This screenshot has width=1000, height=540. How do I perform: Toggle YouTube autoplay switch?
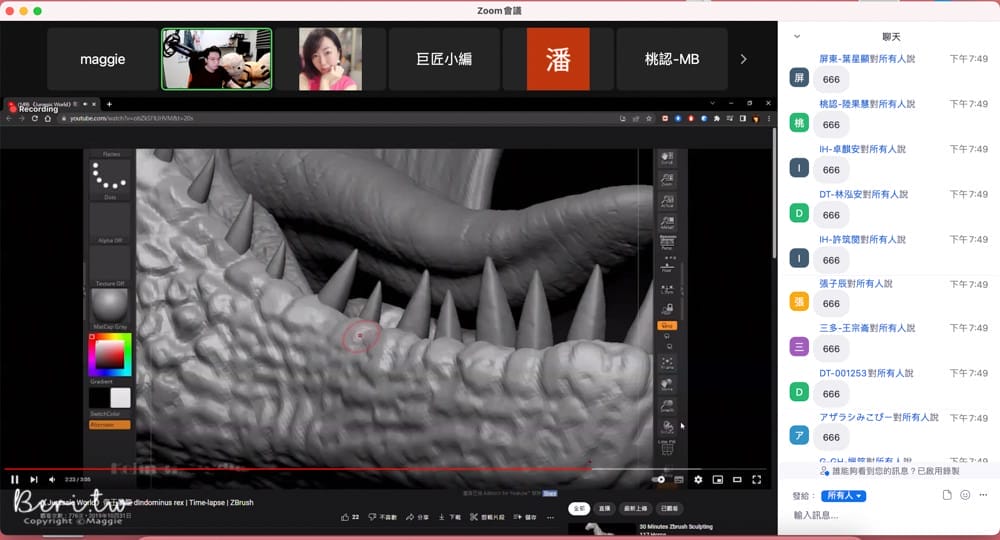click(x=659, y=479)
